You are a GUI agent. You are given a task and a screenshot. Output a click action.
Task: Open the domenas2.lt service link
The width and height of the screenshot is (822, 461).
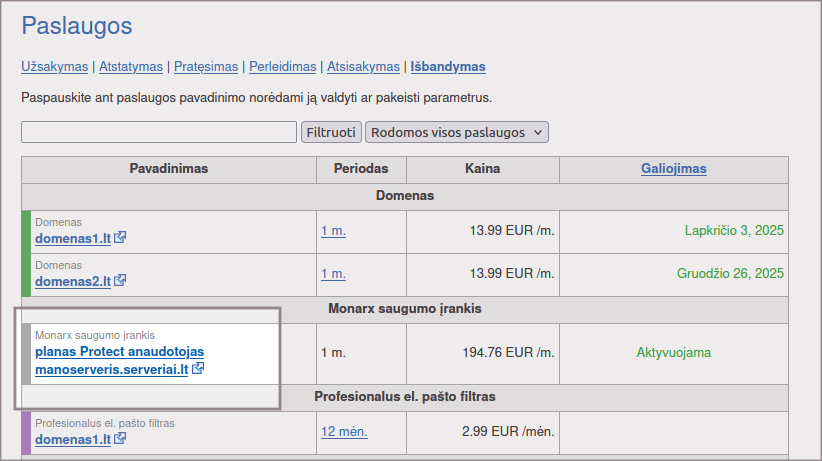coord(72,281)
